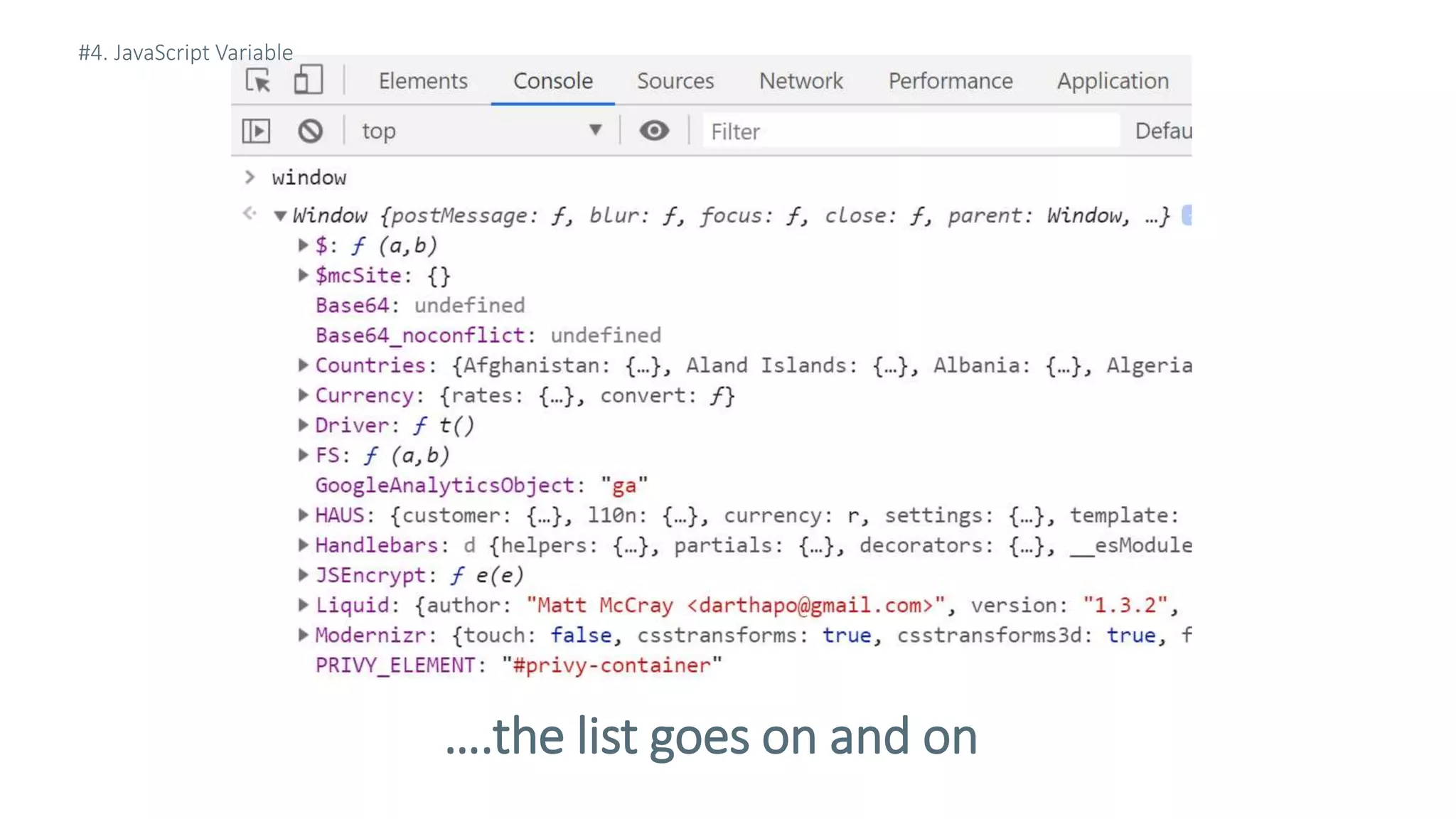Screen dimensions: 1456x819
Task: Expand the $ function entry
Action: point(304,245)
